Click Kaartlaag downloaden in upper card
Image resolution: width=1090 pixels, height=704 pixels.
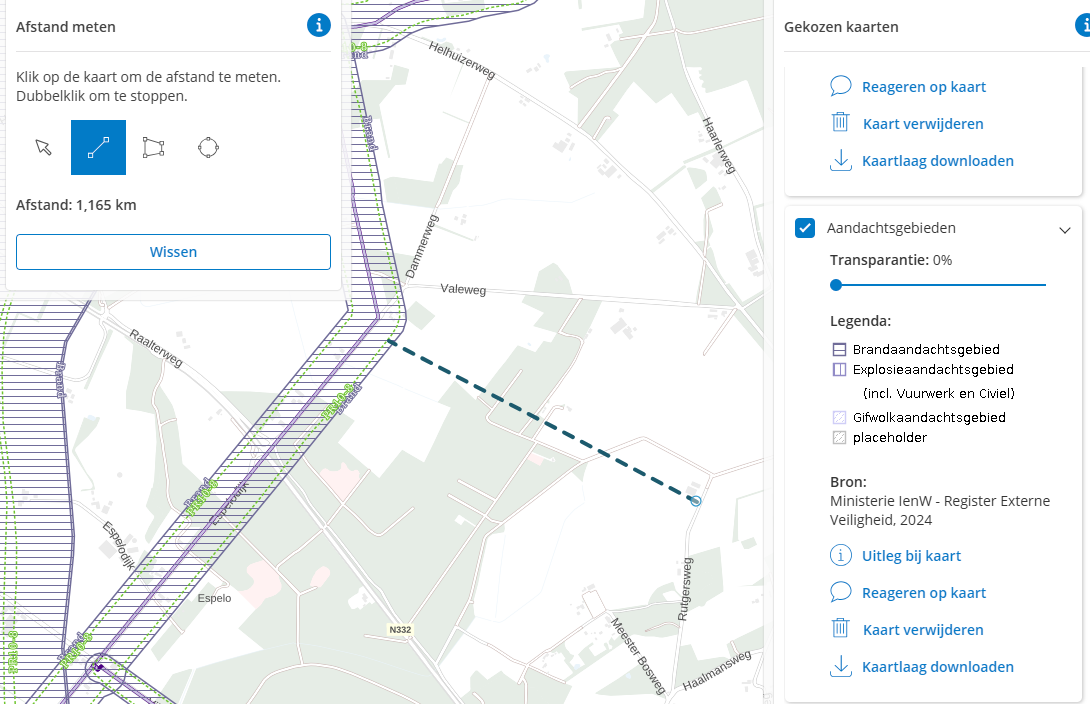tap(937, 161)
